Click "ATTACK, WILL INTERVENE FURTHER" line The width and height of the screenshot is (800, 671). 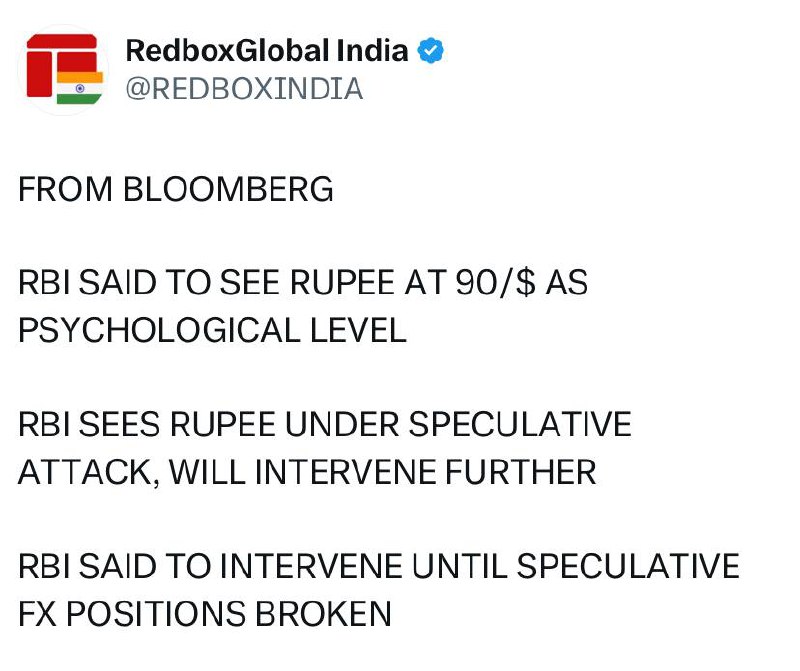tap(307, 471)
